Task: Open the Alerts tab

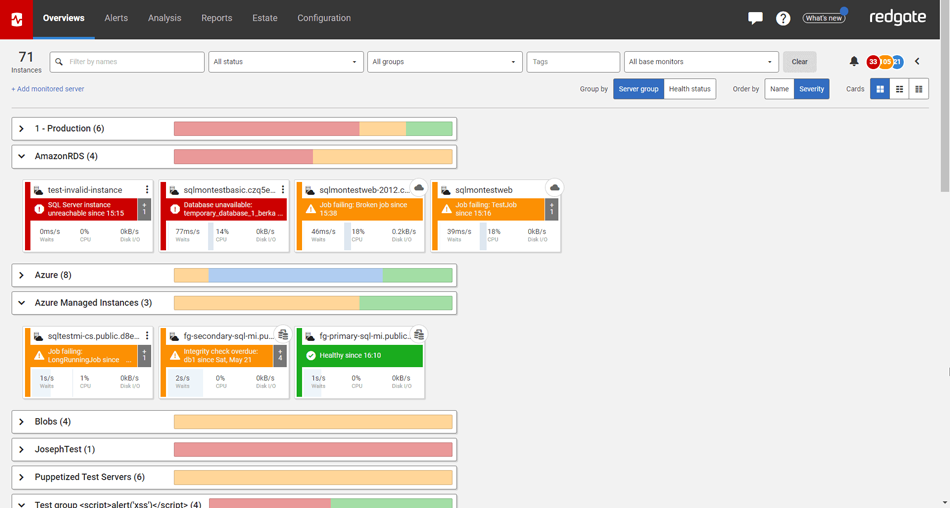Action: (116, 18)
